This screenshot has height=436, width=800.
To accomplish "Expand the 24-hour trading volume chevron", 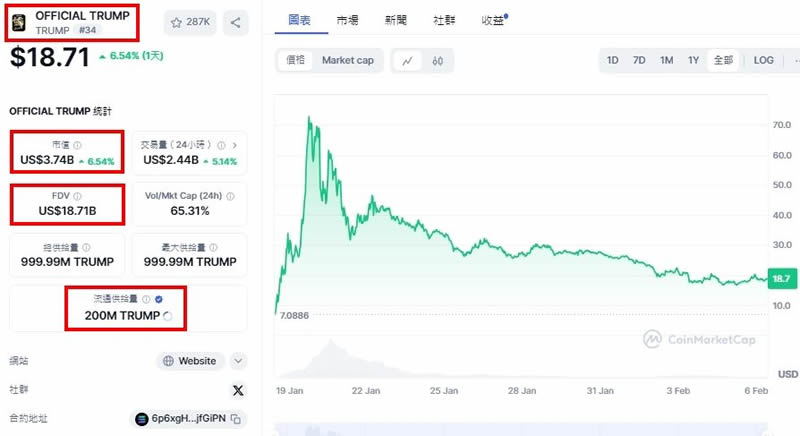I will [236, 144].
